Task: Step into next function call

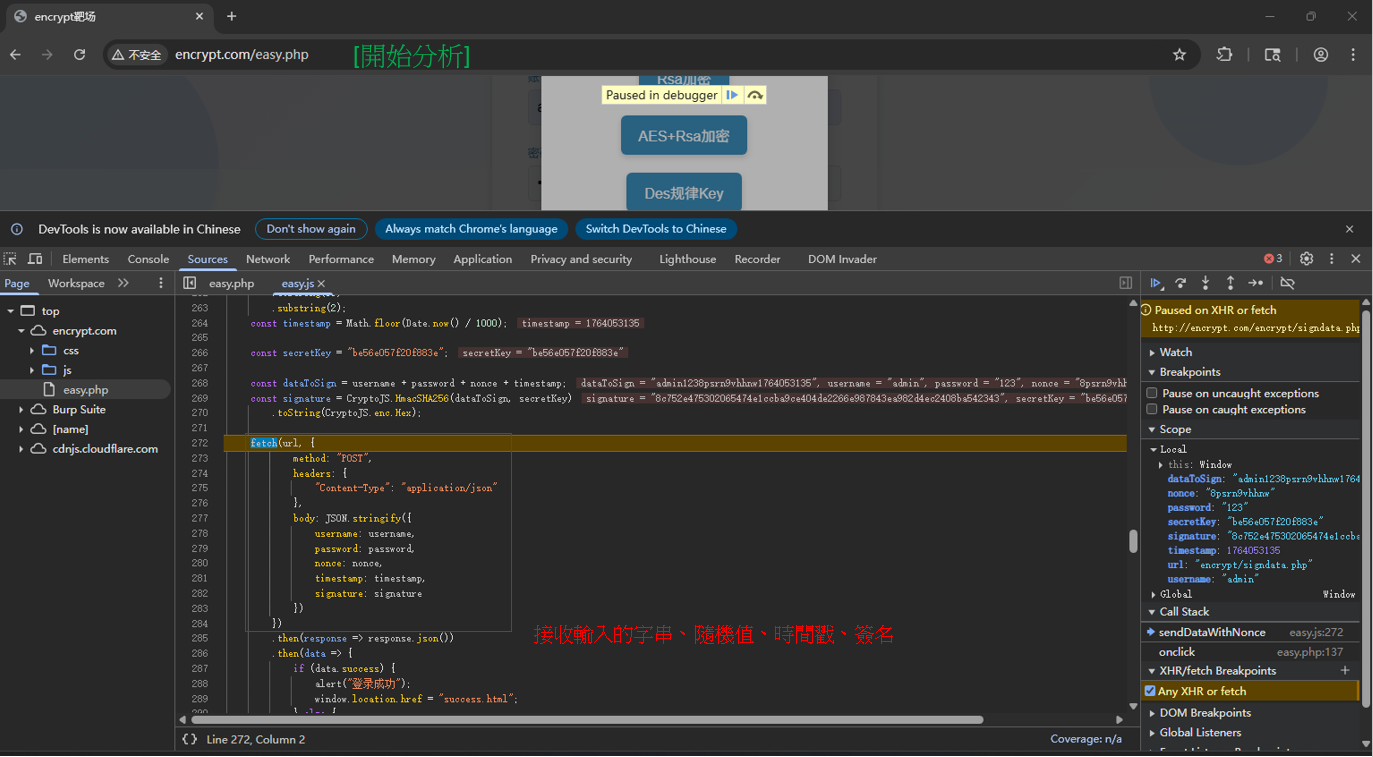Action: tap(1206, 283)
